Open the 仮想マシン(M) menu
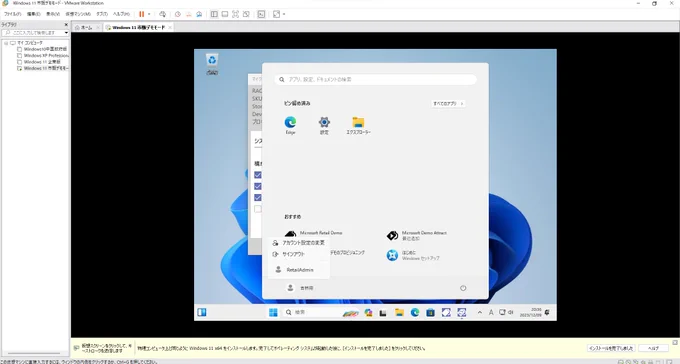680x364 pixels. click(78, 14)
